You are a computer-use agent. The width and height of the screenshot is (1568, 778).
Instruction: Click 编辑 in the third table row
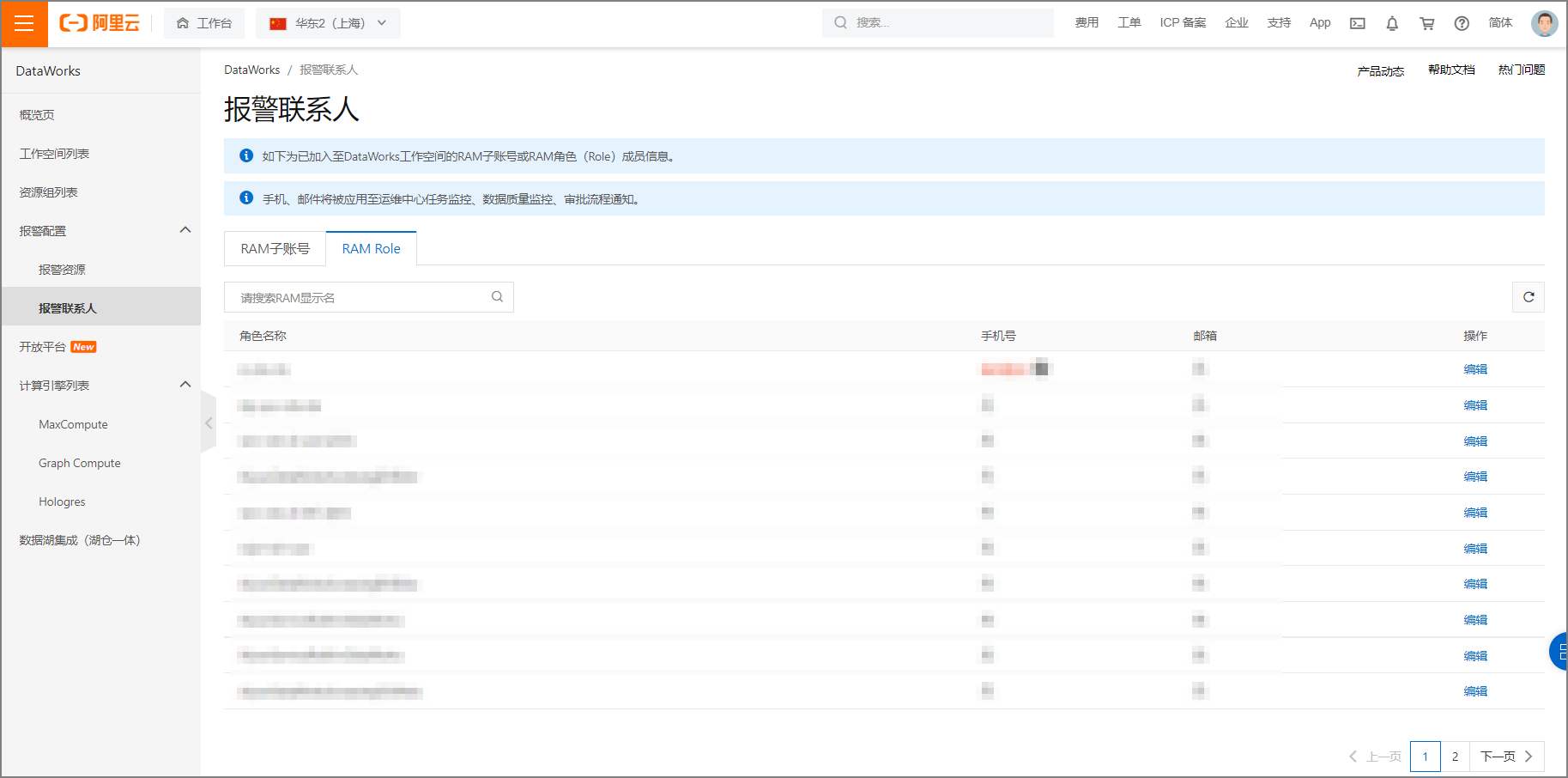[x=1475, y=441]
